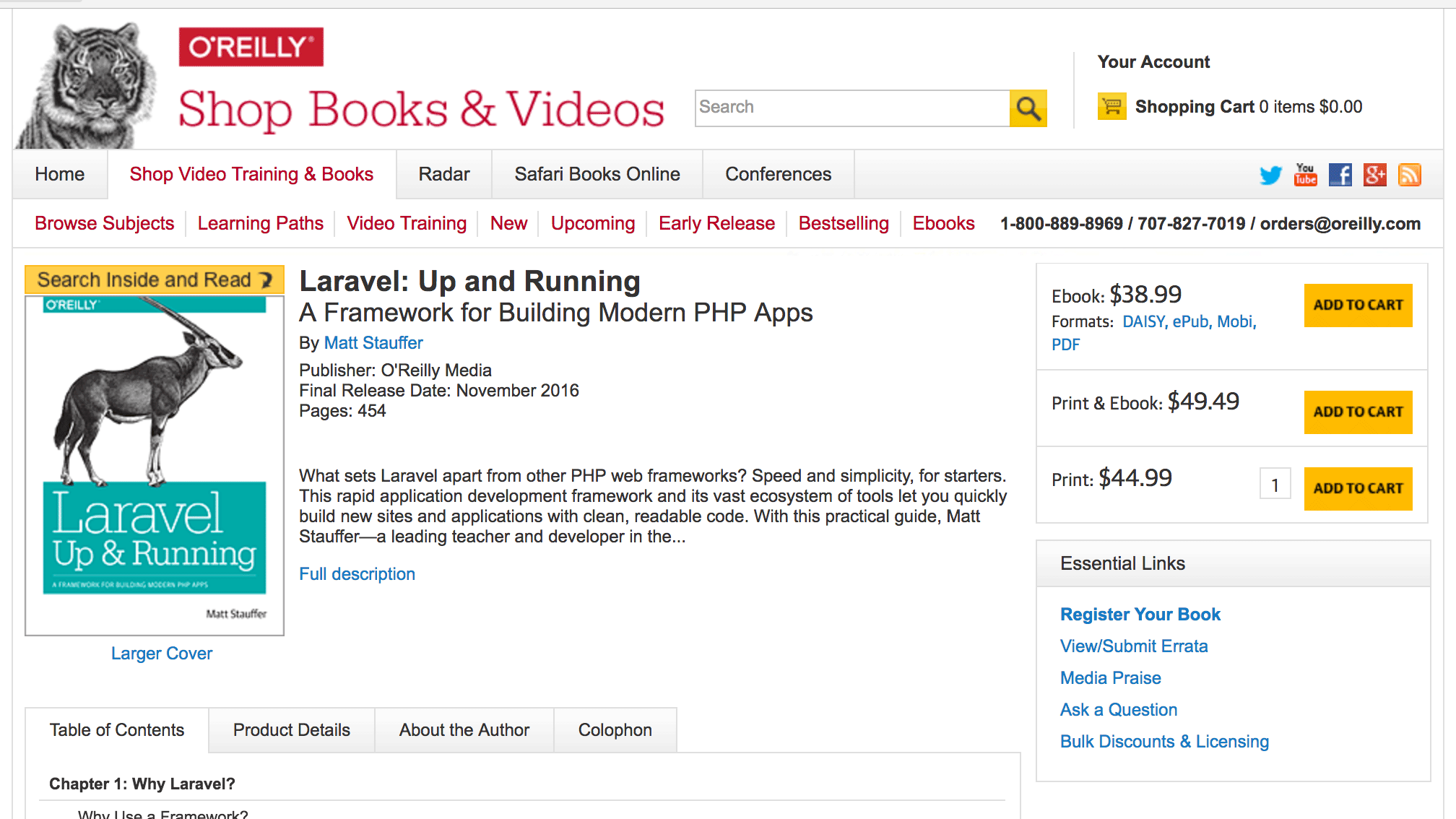
Task: Open the New releases link
Action: click(x=508, y=223)
